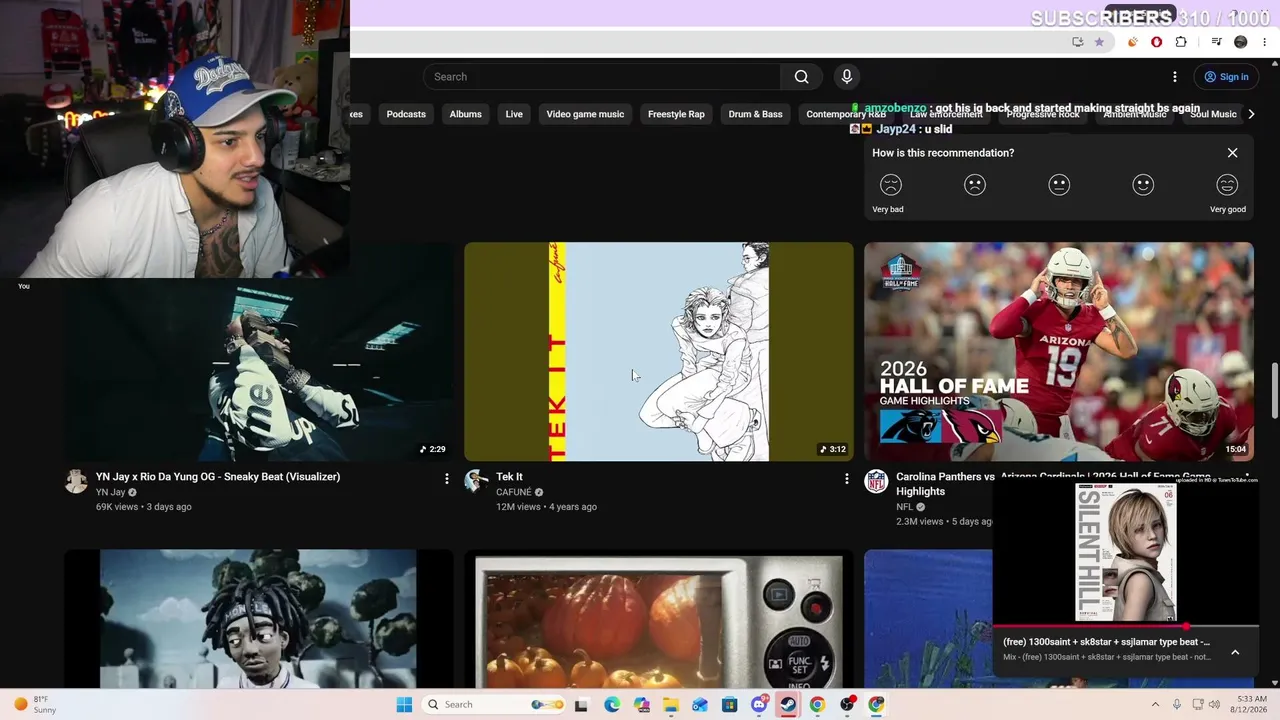
Task: Open Copilot from the taskbar
Action: point(641,705)
